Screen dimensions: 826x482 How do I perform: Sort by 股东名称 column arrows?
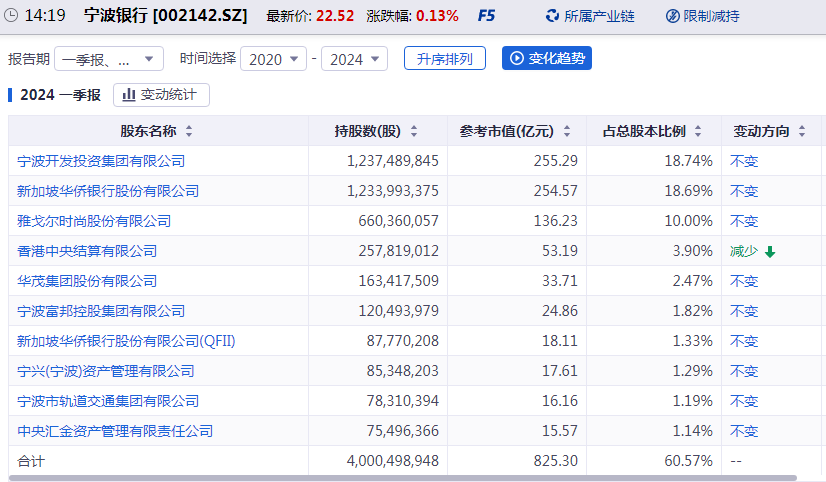pyautogui.click(x=189, y=131)
